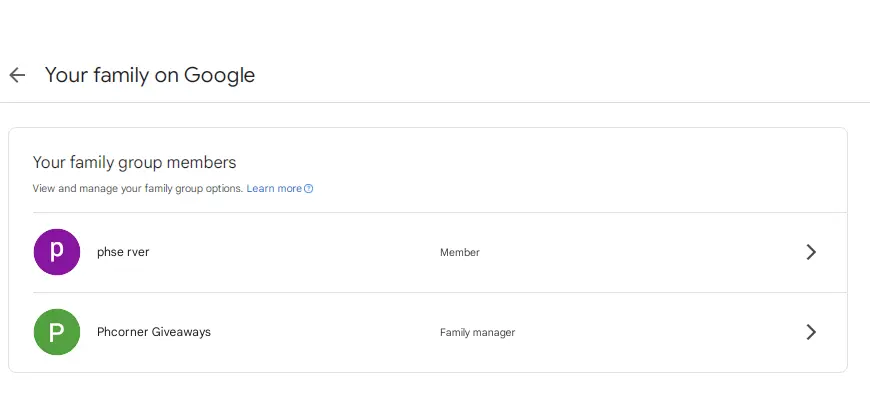Click empty area below the family members card

(435, 385)
